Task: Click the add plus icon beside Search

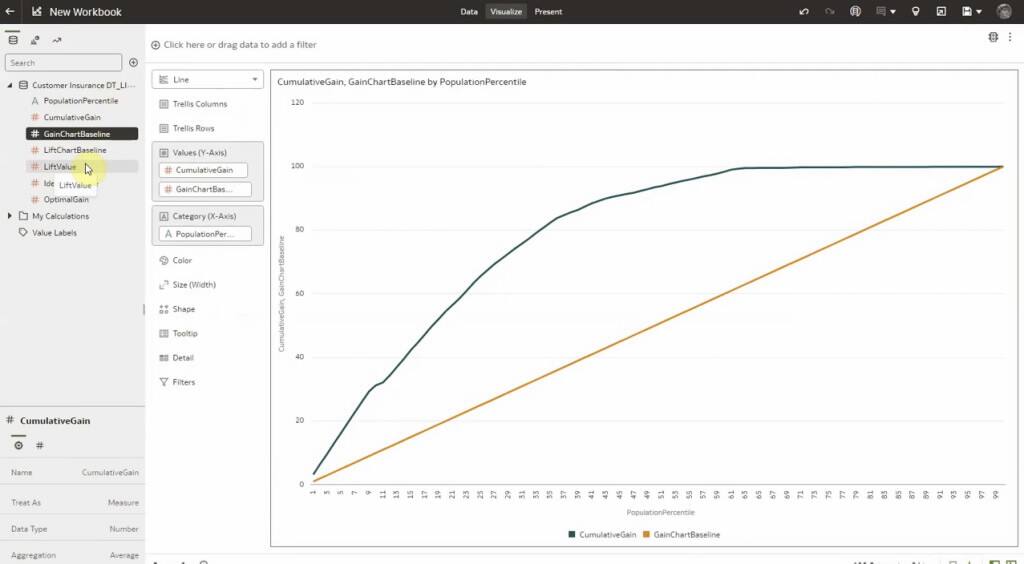Action: point(133,63)
